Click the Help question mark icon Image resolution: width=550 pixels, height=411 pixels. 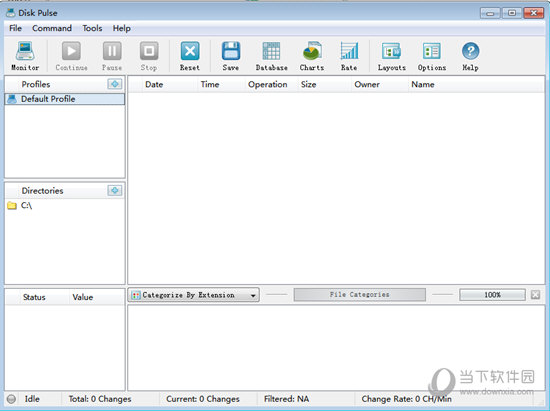(470, 51)
